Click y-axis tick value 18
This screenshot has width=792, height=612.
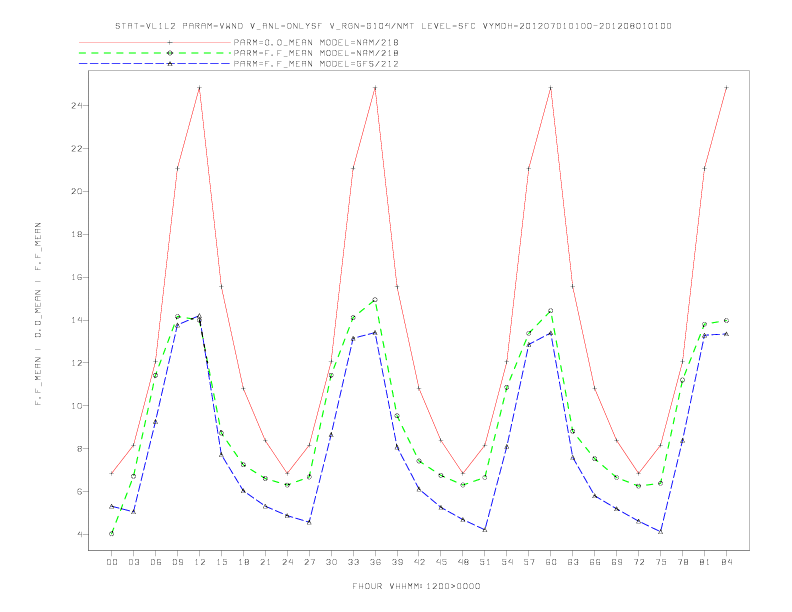[x=77, y=234]
